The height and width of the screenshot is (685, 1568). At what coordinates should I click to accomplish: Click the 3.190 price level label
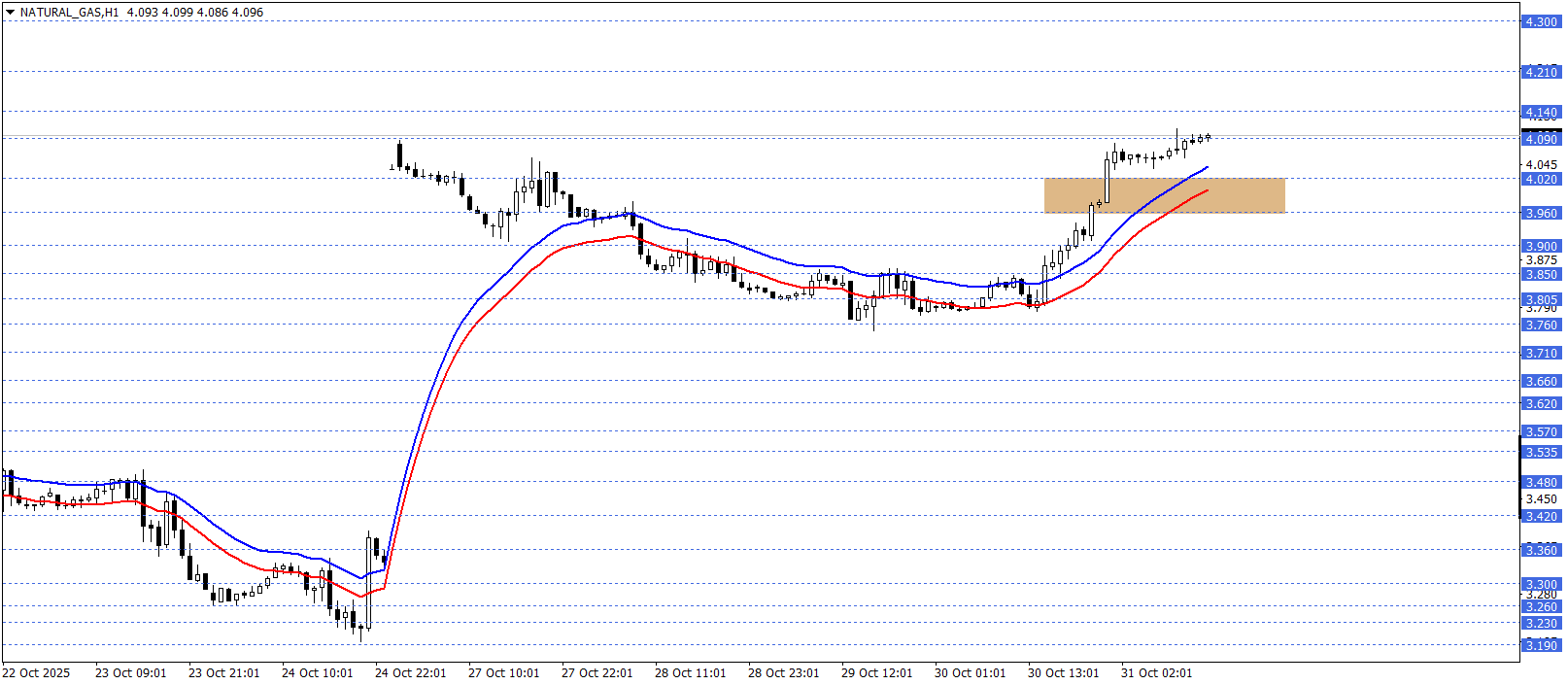(1541, 645)
